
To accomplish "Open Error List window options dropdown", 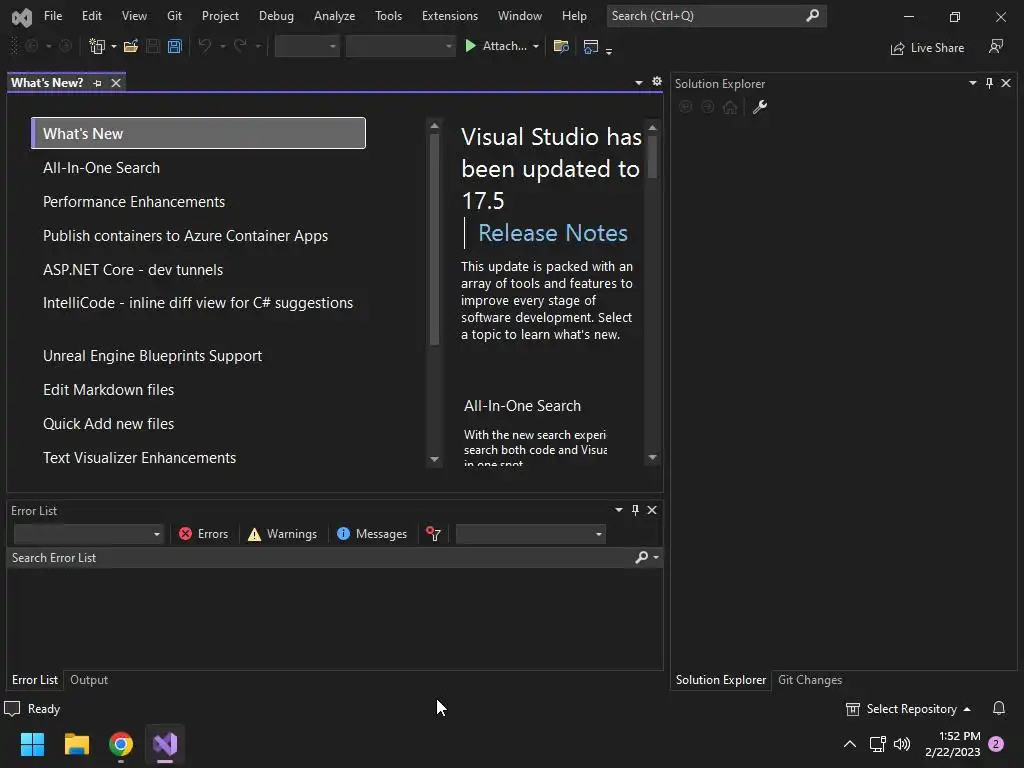I will pyautogui.click(x=618, y=510).
